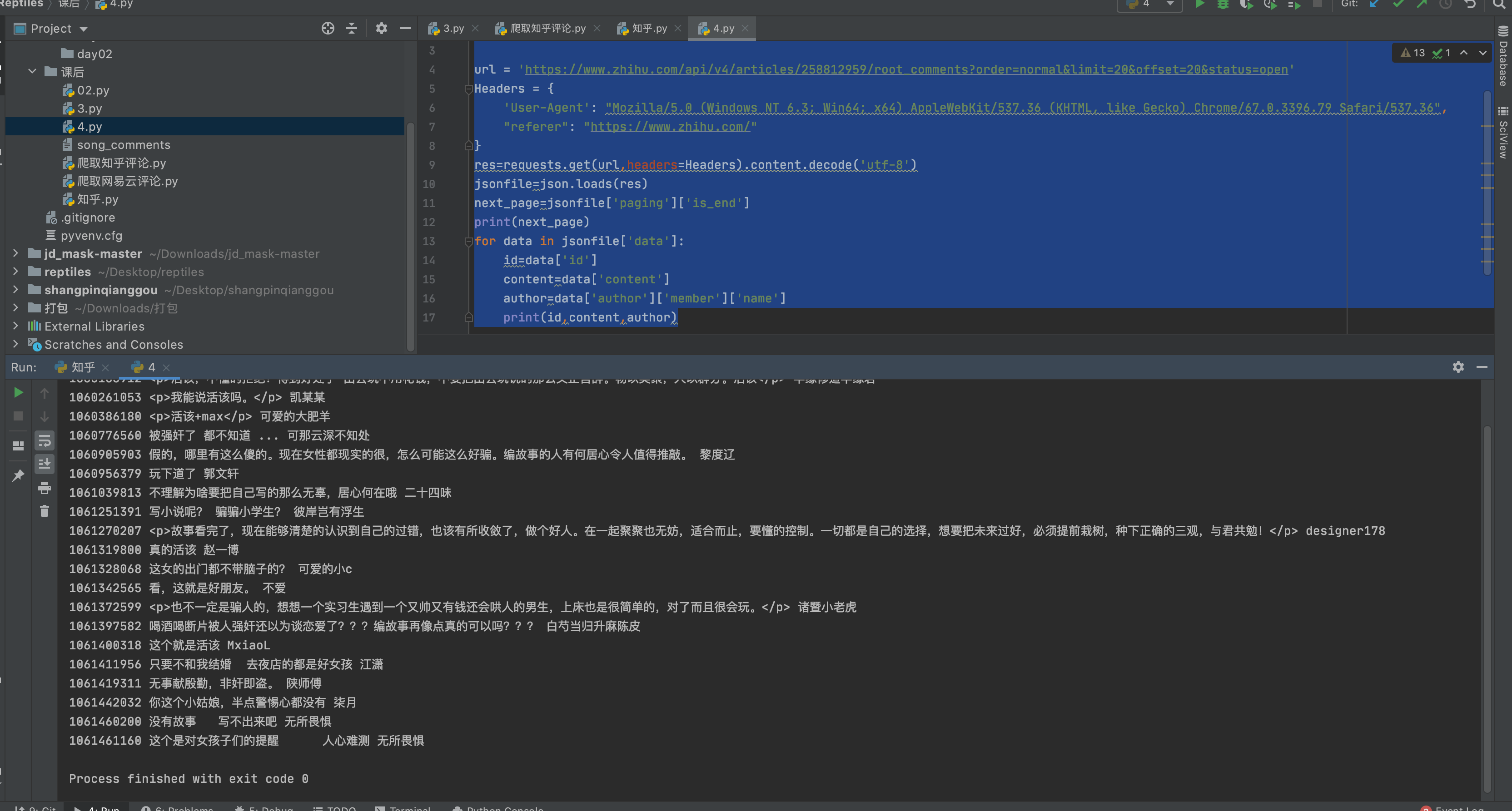Click Git Rollback undo arrow
1512x811 pixels.
click(1469, 4)
